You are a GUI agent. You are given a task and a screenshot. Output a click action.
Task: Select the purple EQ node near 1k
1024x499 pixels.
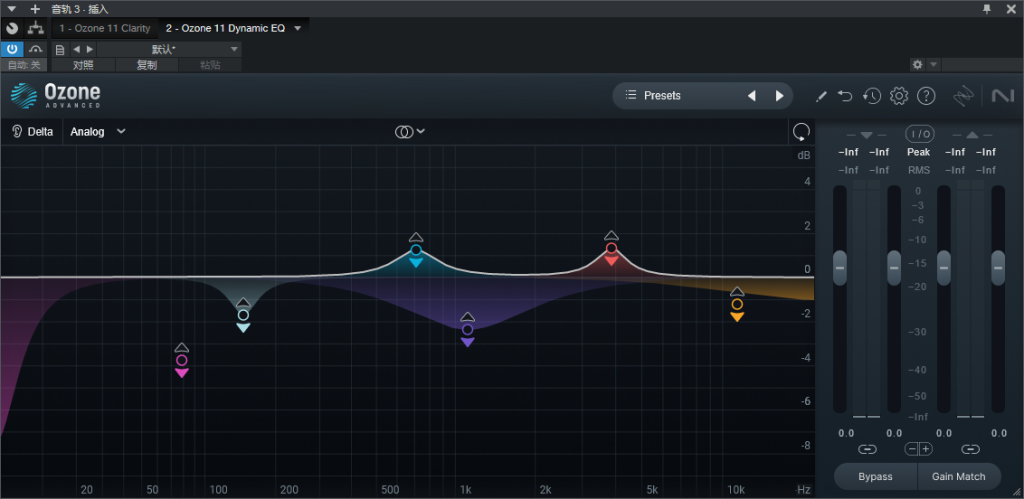pos(468,329)
